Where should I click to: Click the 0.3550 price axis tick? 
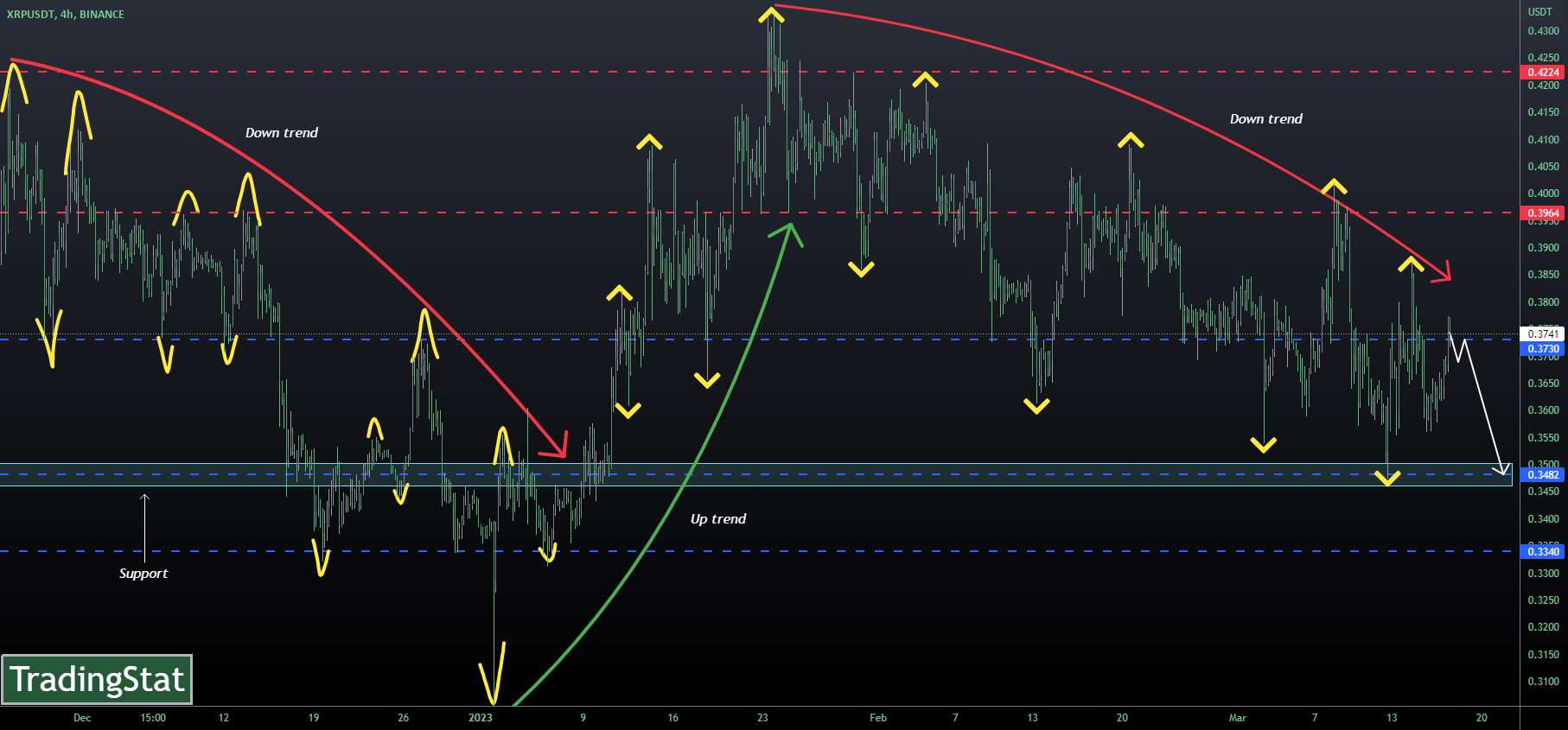[x=1543, y=438]
